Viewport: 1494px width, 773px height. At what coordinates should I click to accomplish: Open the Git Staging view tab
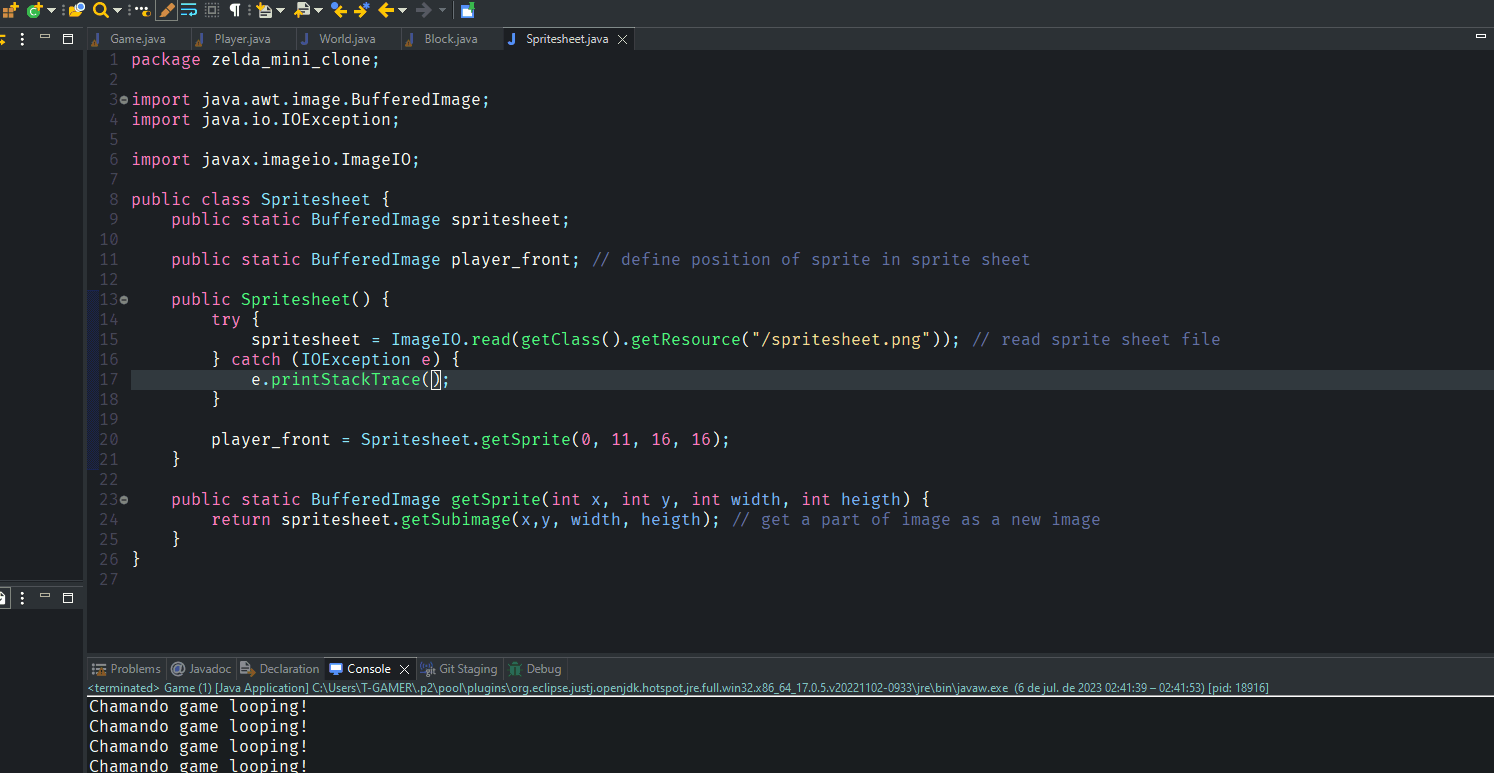point(459,669)
